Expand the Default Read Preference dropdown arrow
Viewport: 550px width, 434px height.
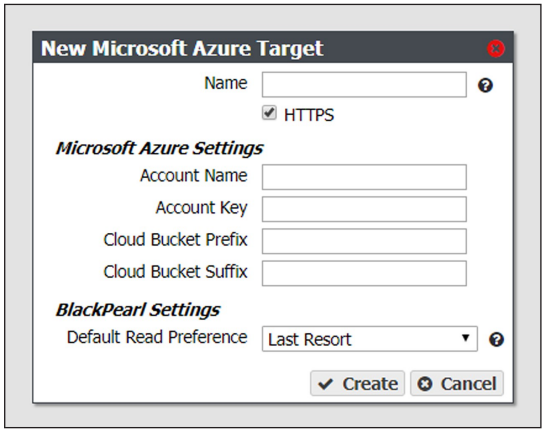pyautogui.click(x=465, y=338)
